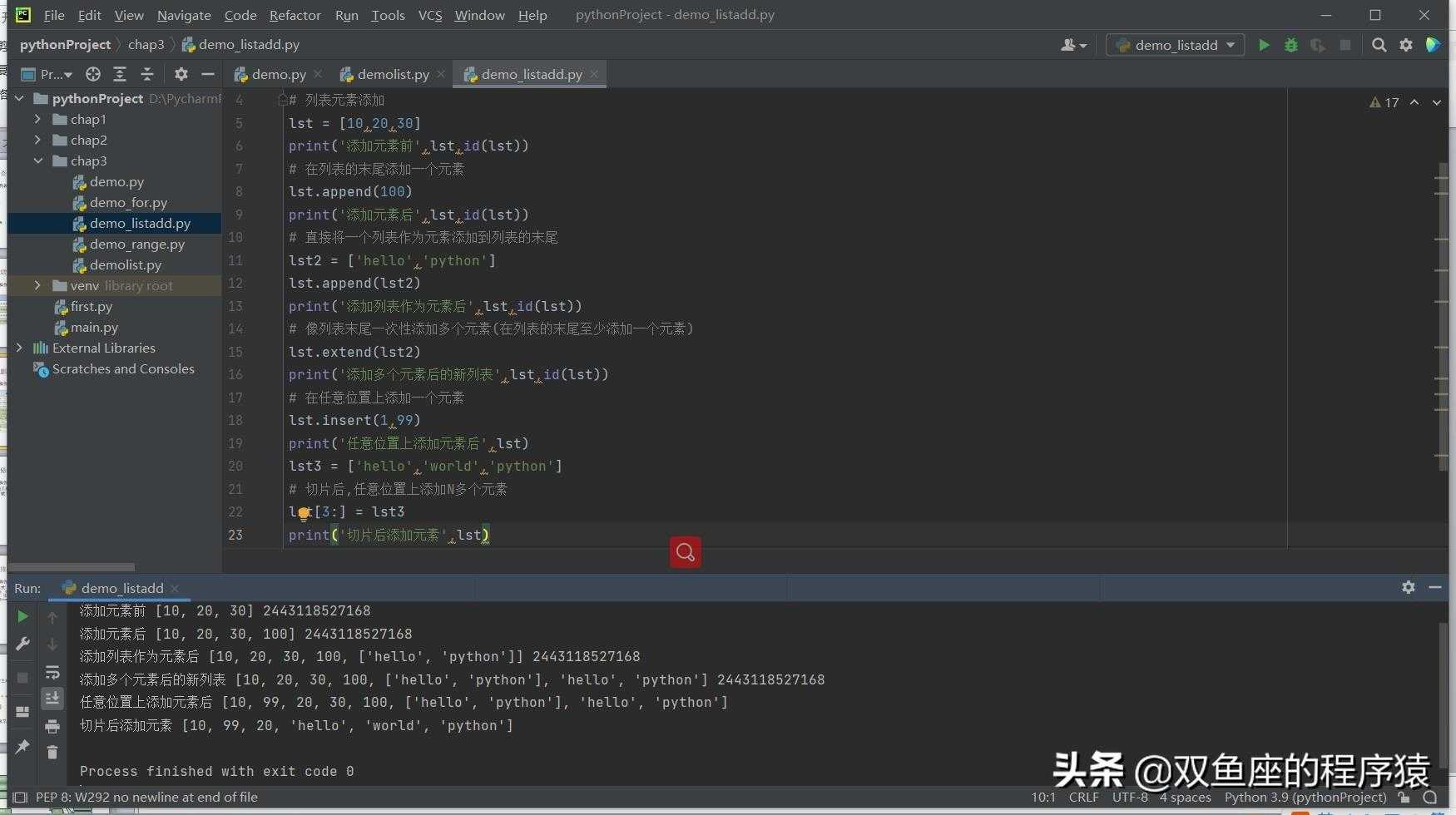
Task: Switch to demo.py editor tab
Action: point(279,74)
